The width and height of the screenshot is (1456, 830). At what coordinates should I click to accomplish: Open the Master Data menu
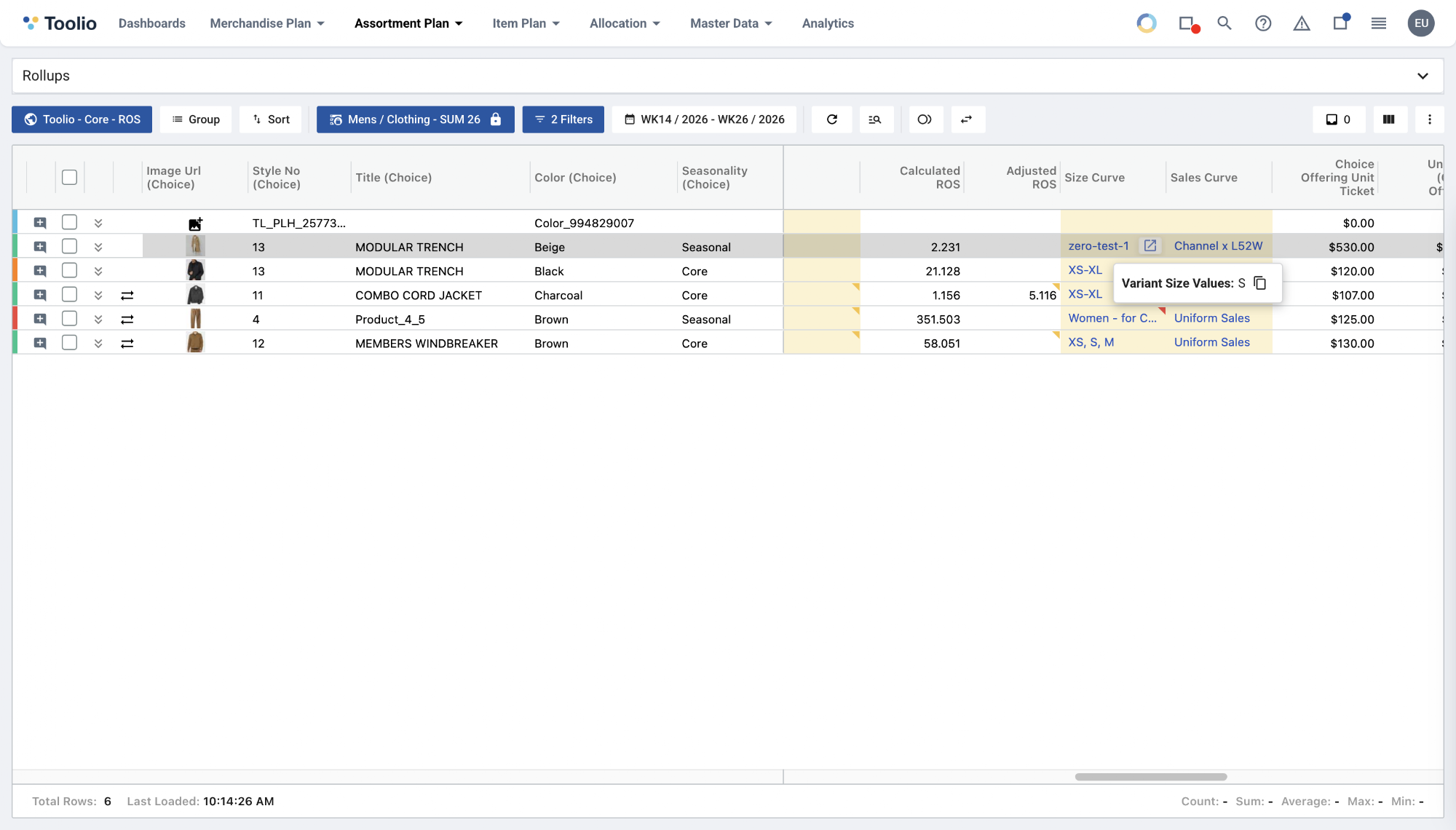731,23
